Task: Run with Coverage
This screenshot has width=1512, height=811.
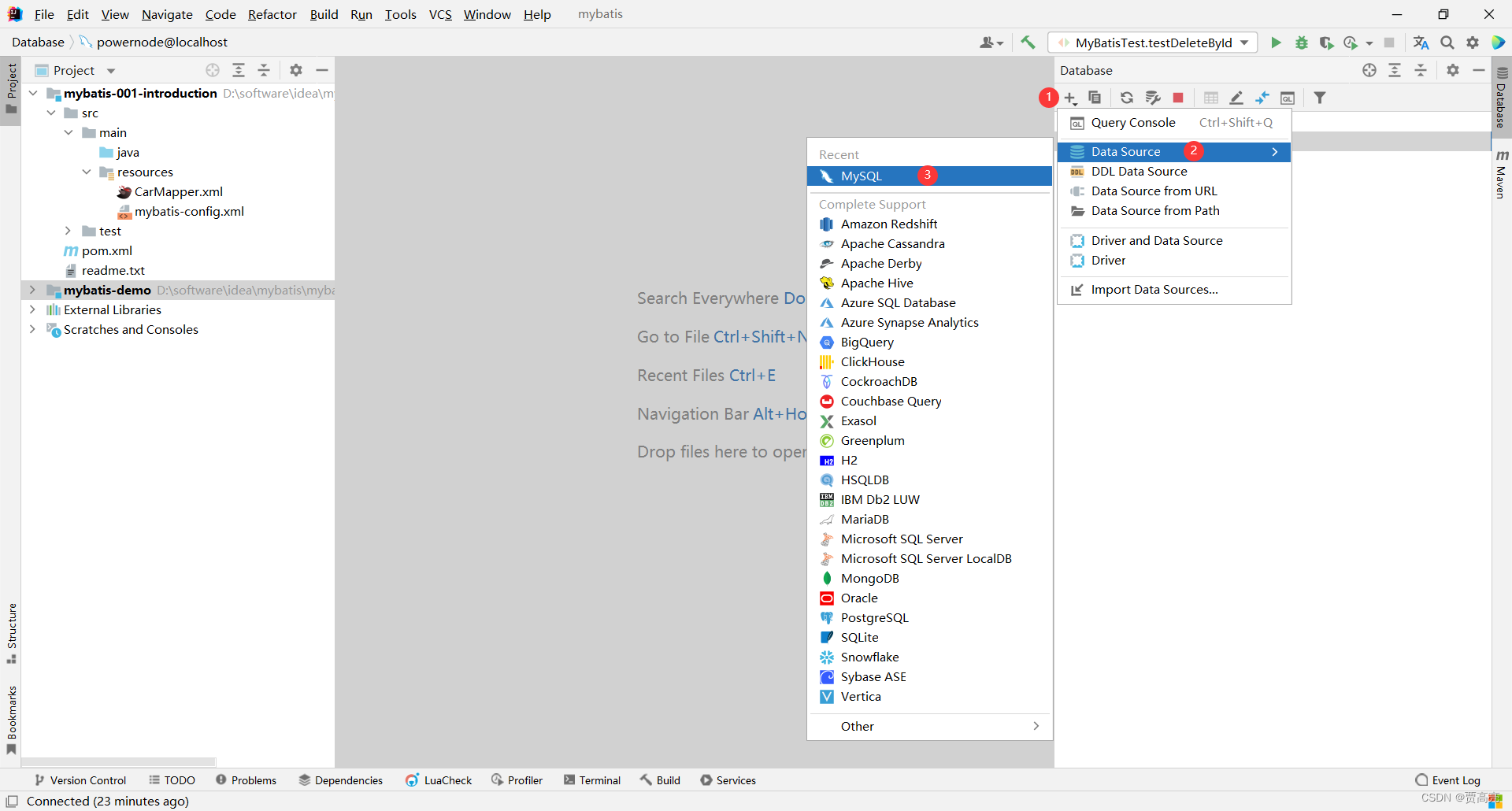Action: [1327, 43]
